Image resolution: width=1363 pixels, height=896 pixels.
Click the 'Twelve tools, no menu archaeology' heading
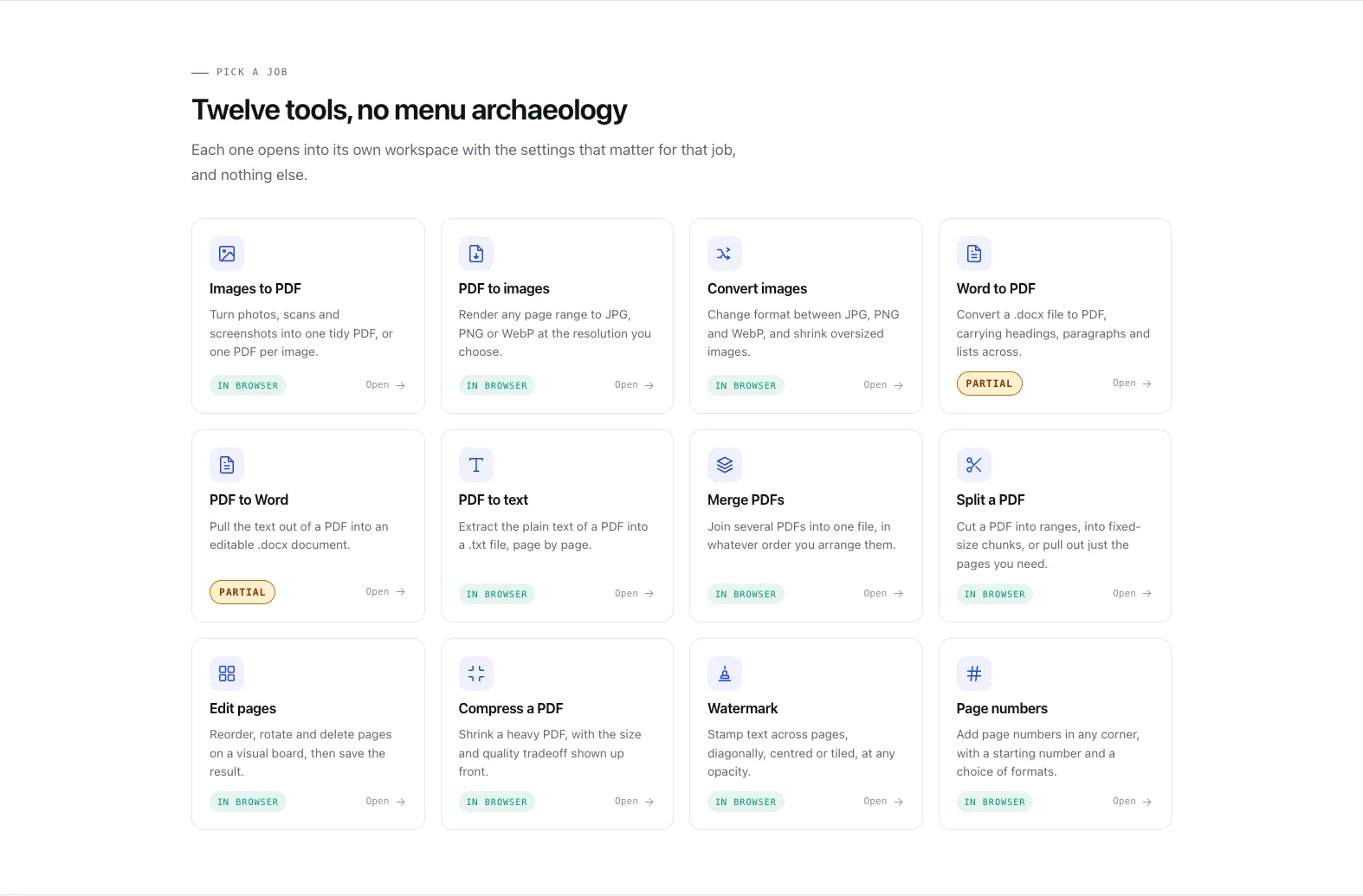click(x=410, y=110)
